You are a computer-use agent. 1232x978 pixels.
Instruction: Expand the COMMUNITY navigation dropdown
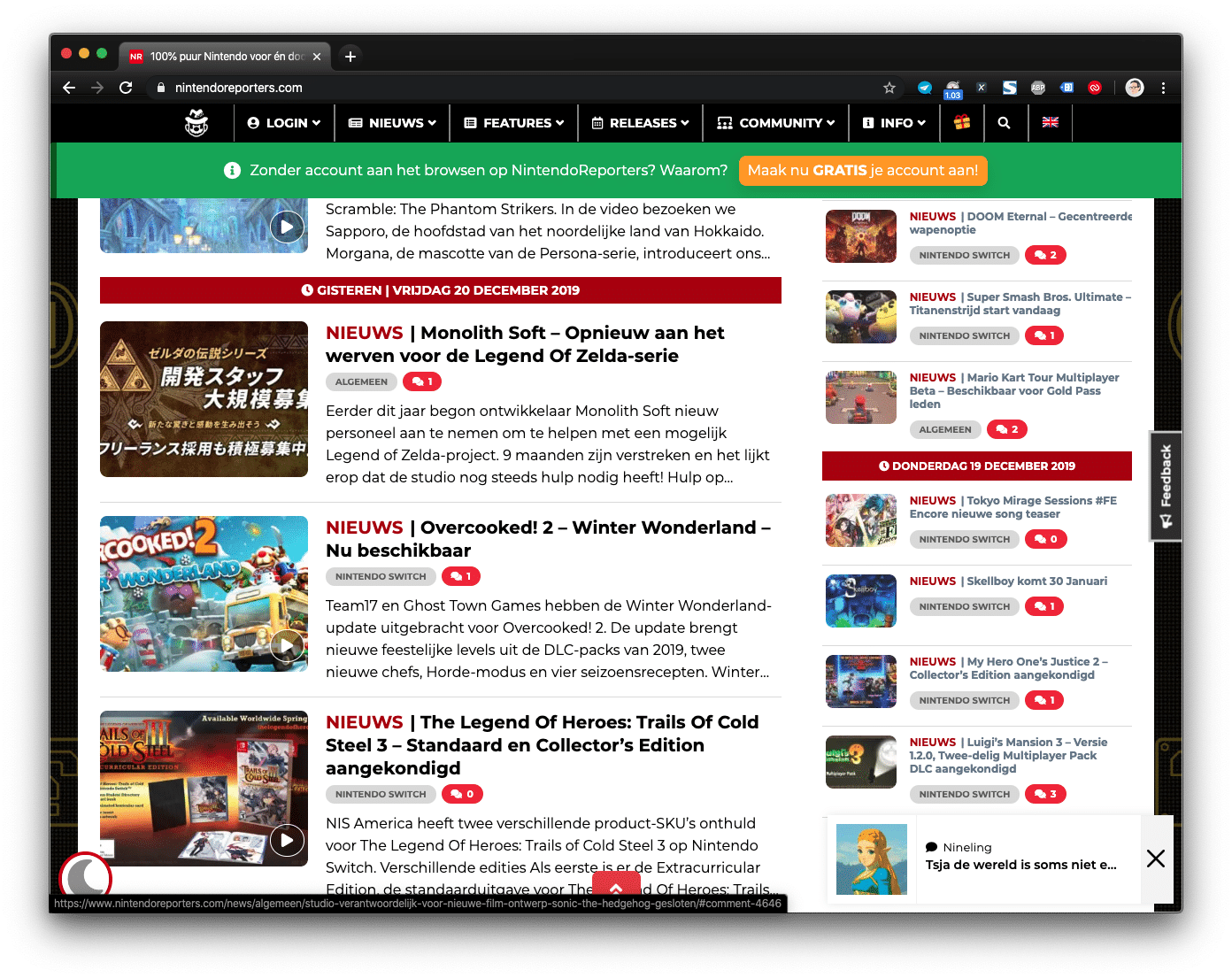tap(776, 123)
